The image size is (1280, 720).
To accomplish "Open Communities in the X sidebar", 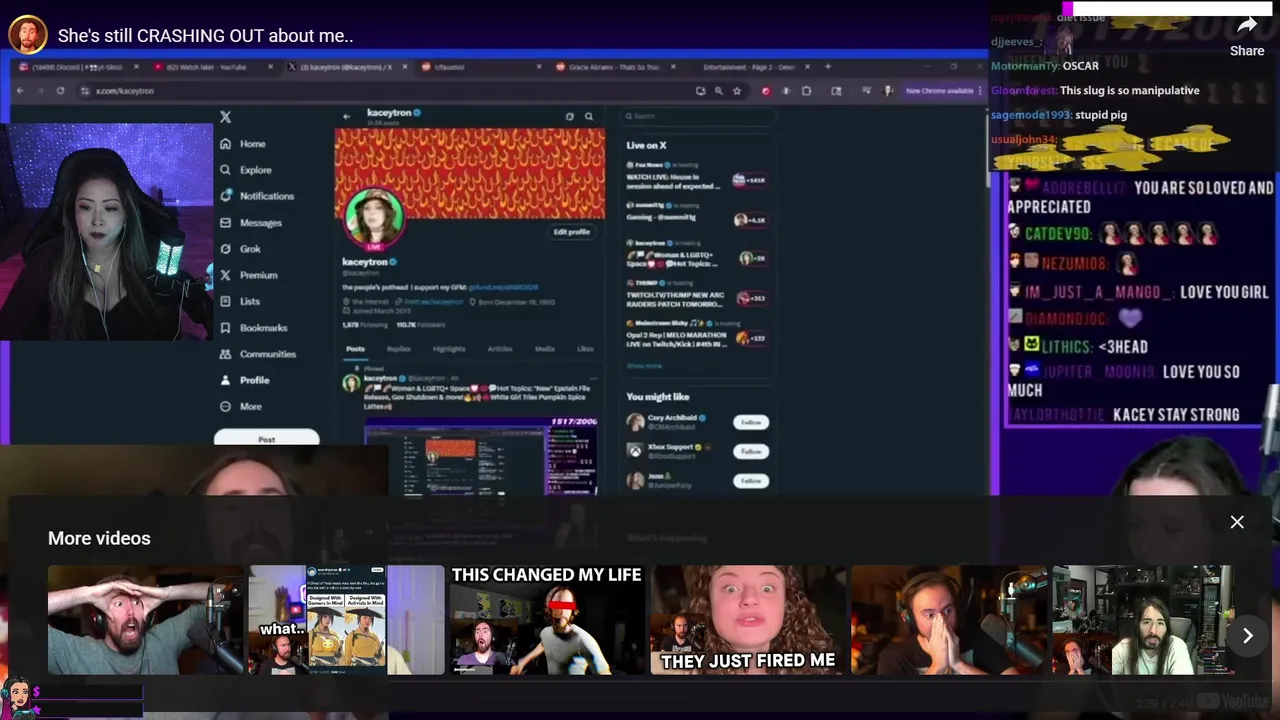I will [257, 354].
